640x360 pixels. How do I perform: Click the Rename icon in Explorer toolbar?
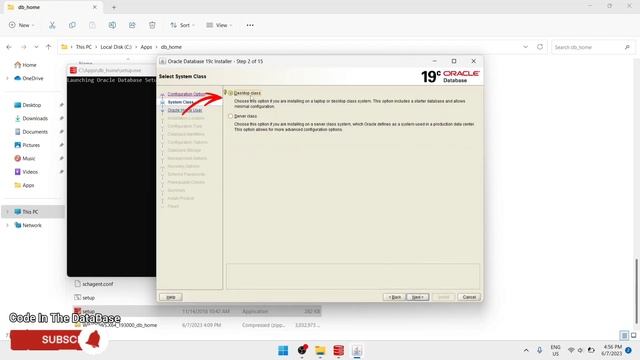point(112,25)
